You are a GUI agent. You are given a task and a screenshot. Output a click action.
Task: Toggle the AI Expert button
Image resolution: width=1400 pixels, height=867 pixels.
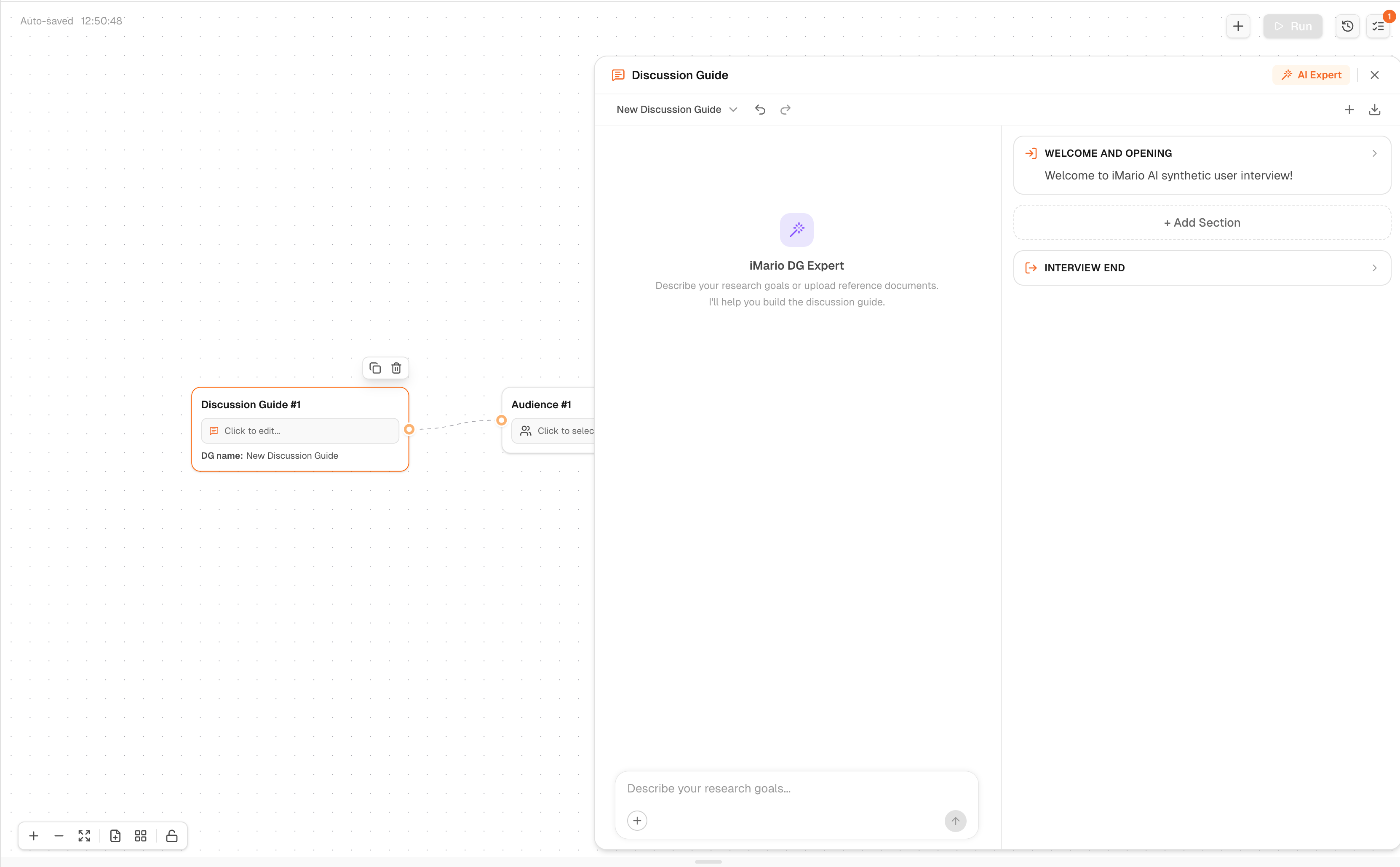(1311, 75)
